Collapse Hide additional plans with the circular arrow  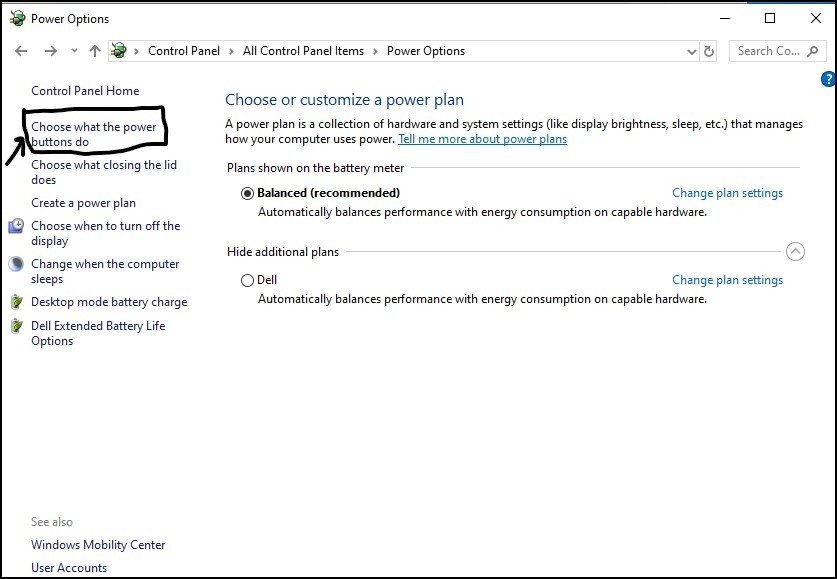[x=795, y=251]
